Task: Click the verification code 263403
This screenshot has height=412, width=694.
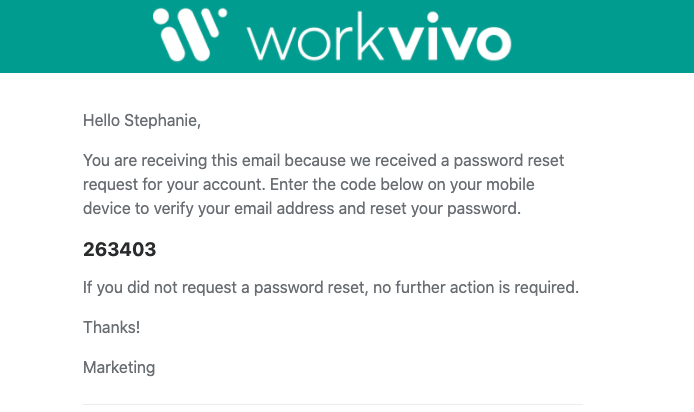Action: point(120,250)
